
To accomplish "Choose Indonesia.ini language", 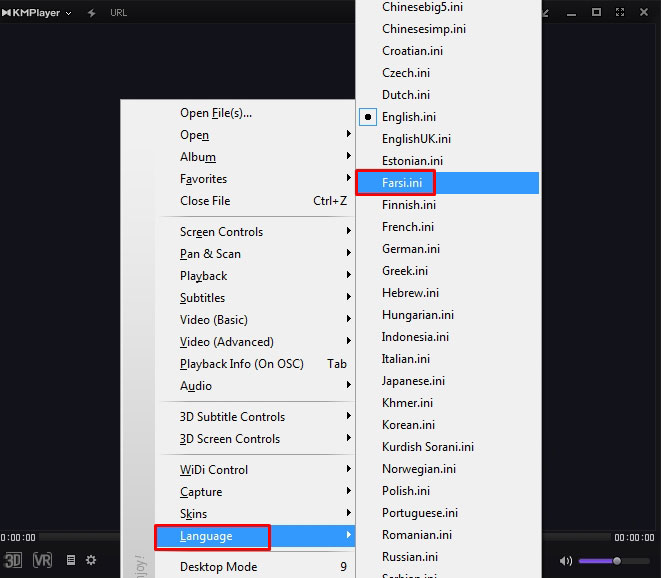I will 448,336.
